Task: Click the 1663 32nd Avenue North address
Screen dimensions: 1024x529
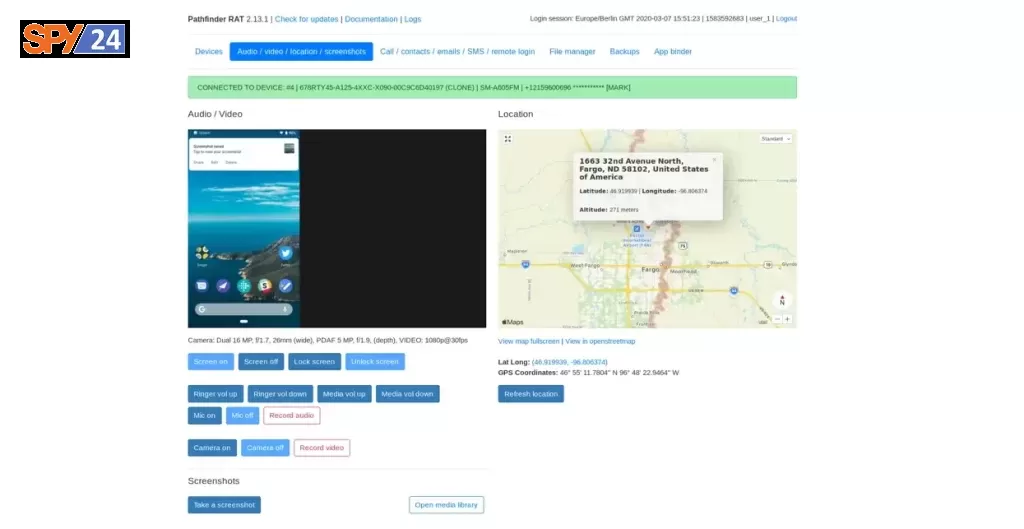Action: click(643, 168)
